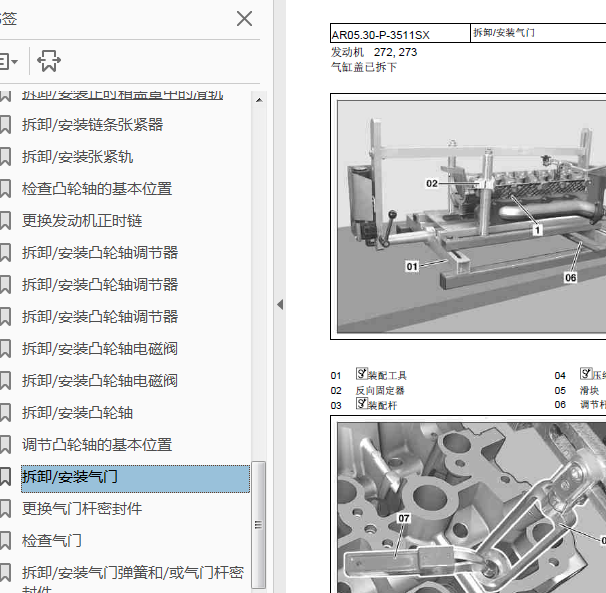Image resolution: width=606 pixels, height=593 pixels.
Task: Click legend text 反向固定器
Action: (x=380, y=390)
